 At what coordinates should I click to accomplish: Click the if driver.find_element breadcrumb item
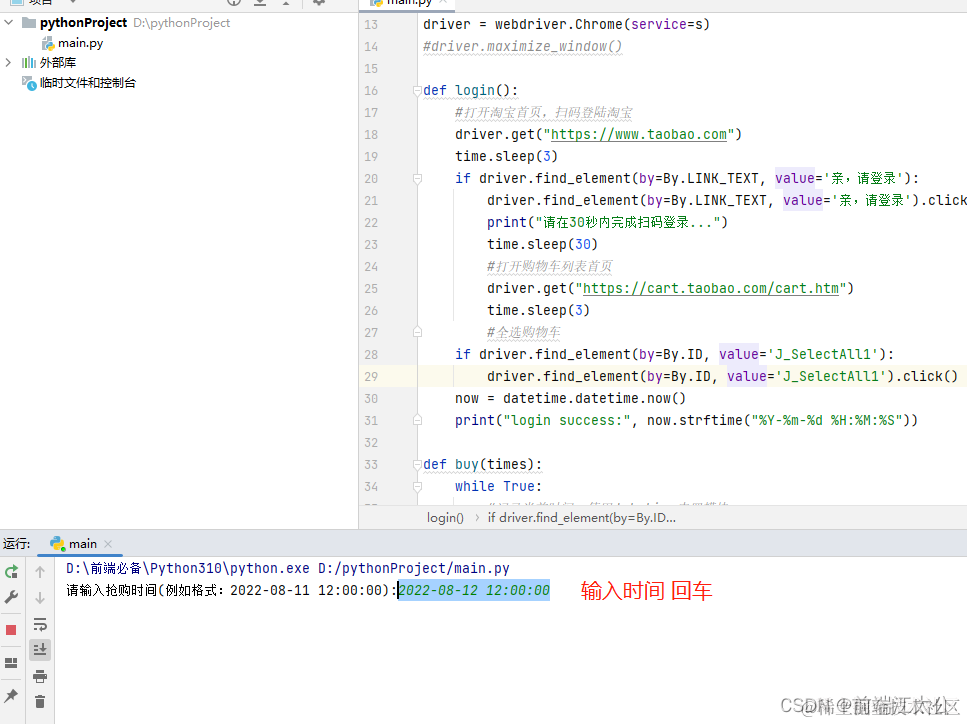tap(582, 518)
